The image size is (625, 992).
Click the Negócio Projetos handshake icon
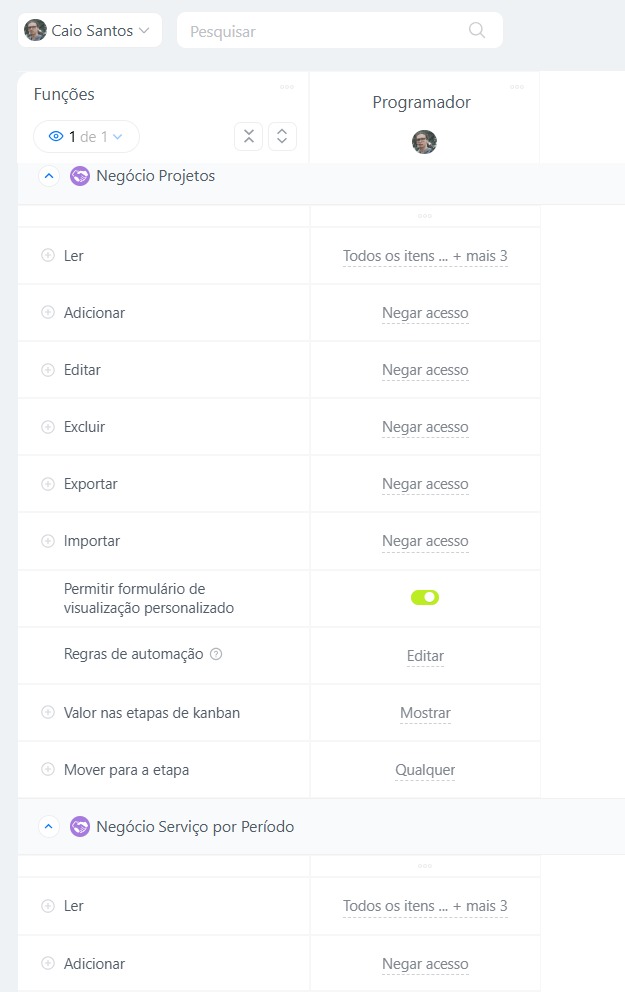click(80, 176)
